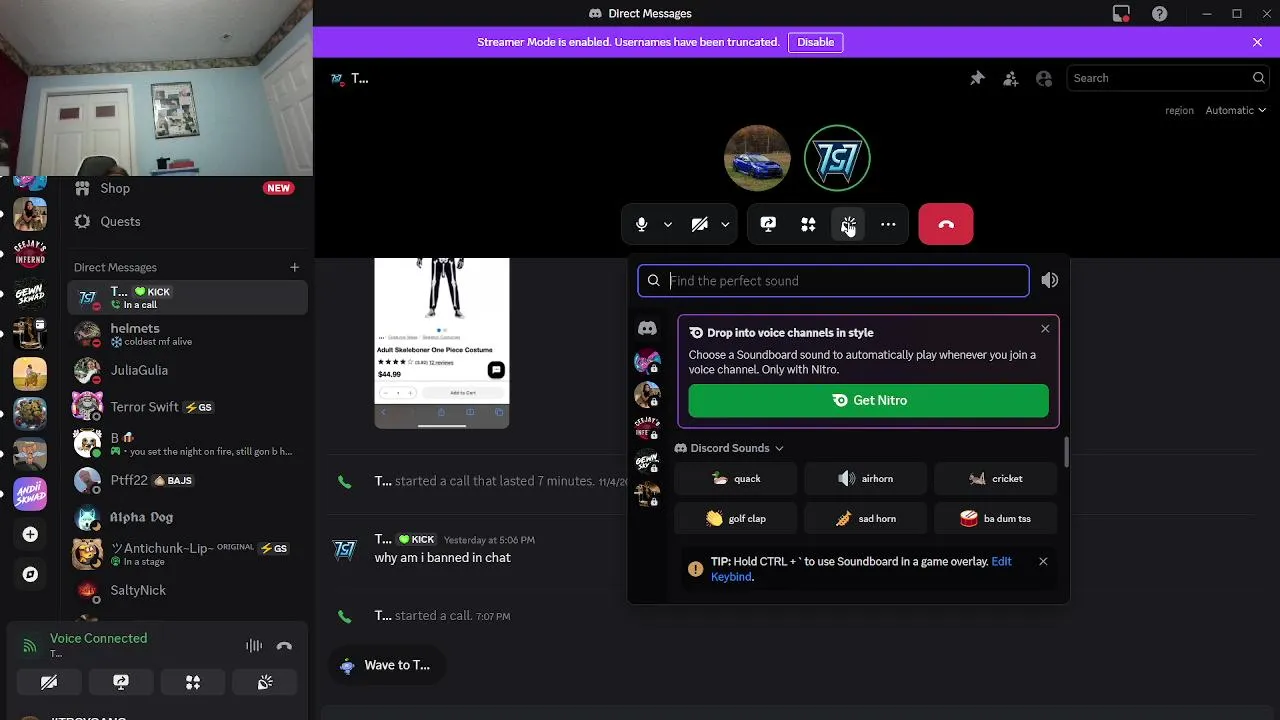This screenshot has height=720, width=1280.
Task: Close the Drop into voice channels card
Action: [x=1045, y=329]
